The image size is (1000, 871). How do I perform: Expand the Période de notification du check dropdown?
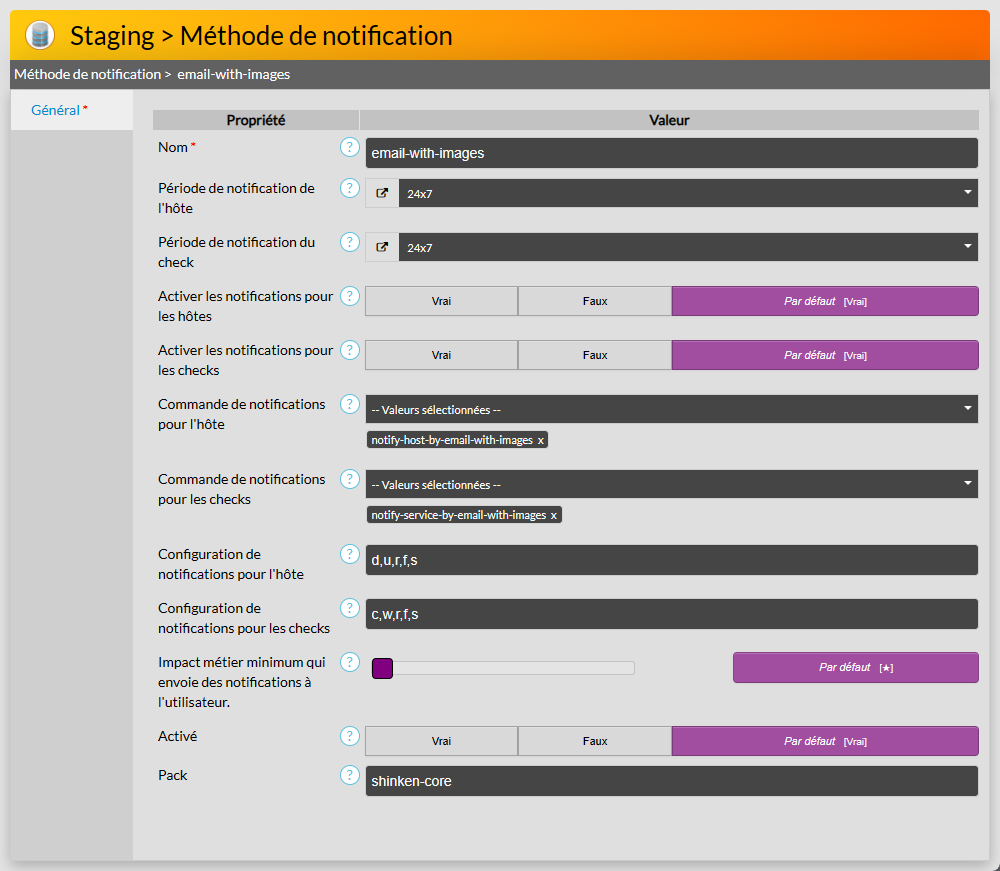[687, 247]
